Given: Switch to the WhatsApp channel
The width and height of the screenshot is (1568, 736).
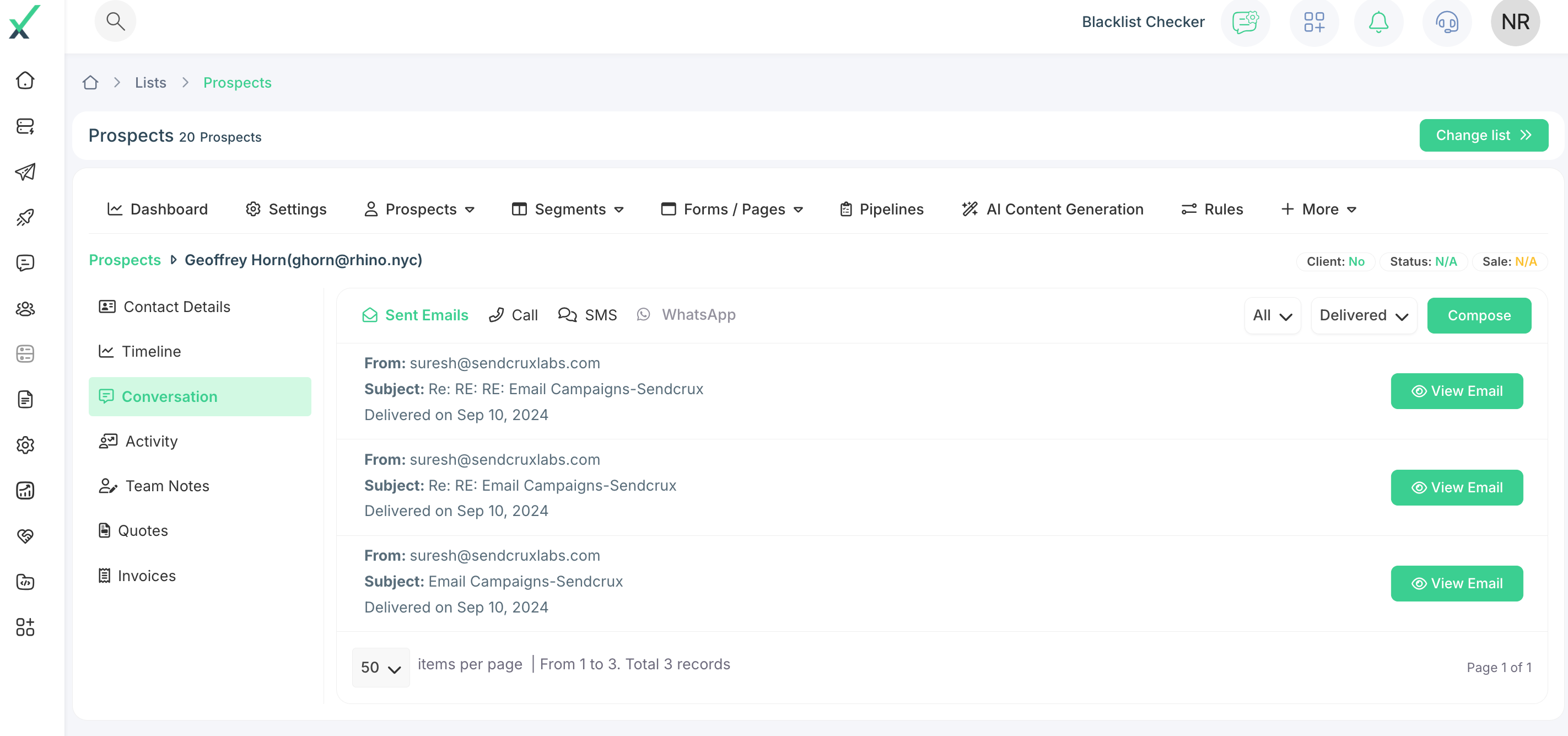Looking at the screenshot, I should click(x=686, y=315).
